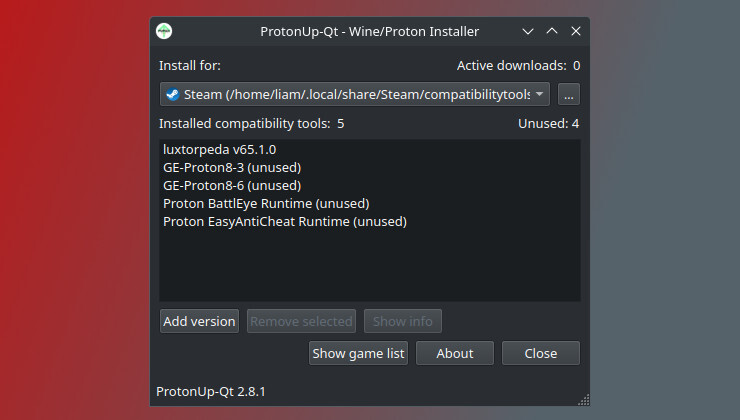Choose Proton BattlEye Runtime from the list

tap(265, 204)
